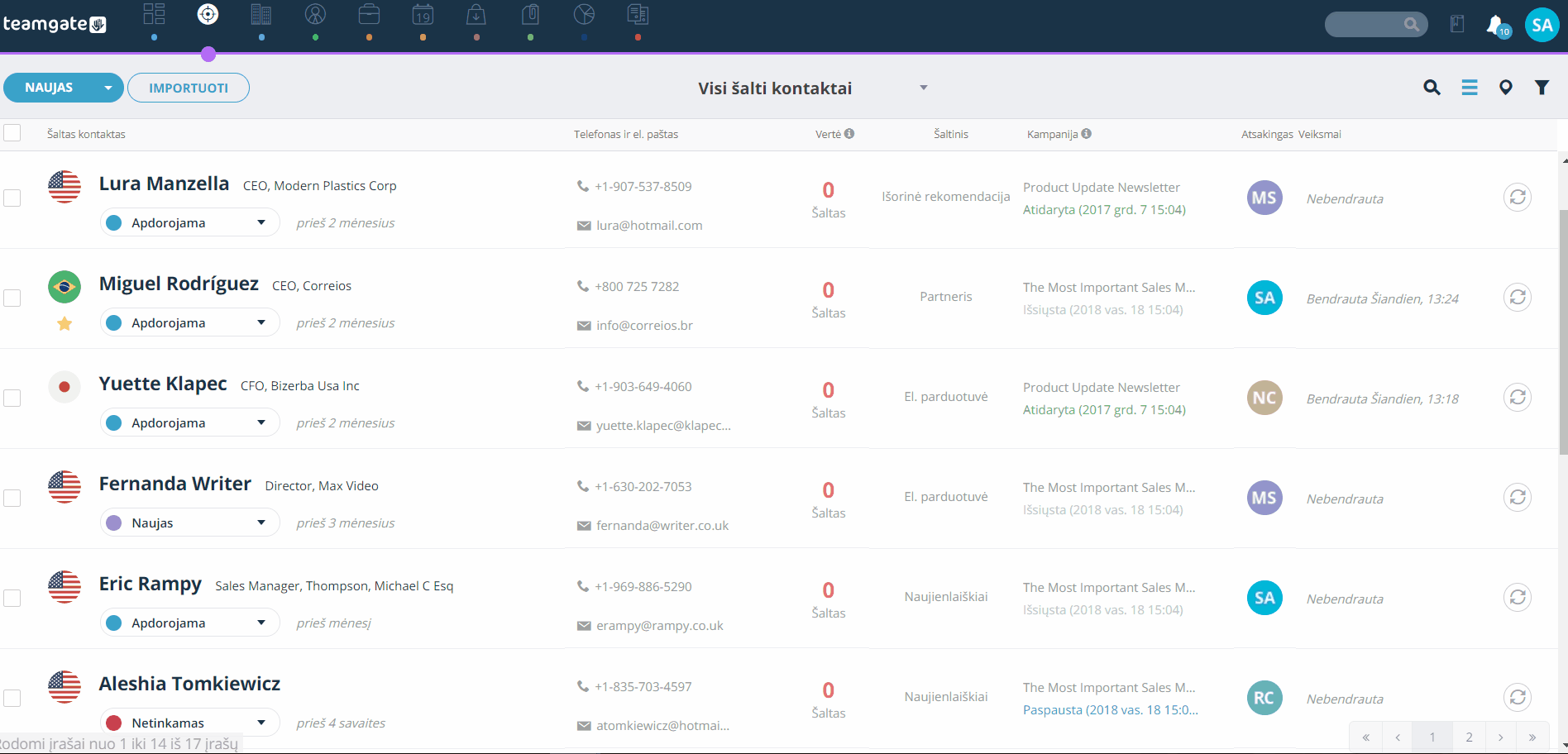Jump to the last page with double arrow
Image resolution: width=1568 pixels, height=754 pixels.
tap(1532, 737)
